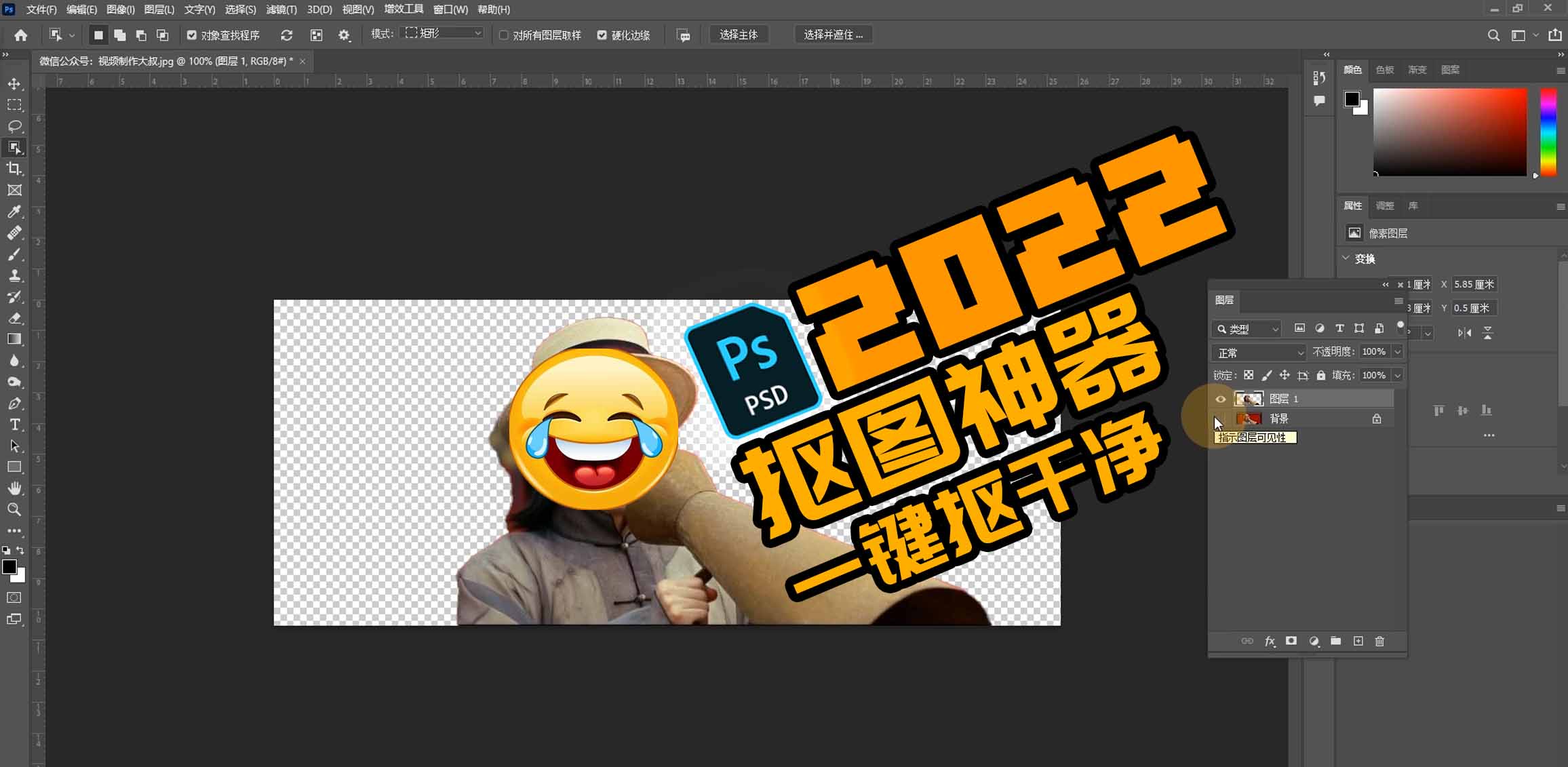Toggle lock transparent pixels icon
The image size is (1568, 767).
pos(1249,375)
